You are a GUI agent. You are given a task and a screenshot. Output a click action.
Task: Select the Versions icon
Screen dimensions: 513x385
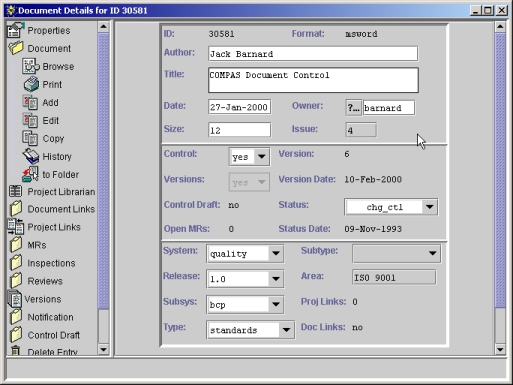pyautogui.click(x=15, y=299)
